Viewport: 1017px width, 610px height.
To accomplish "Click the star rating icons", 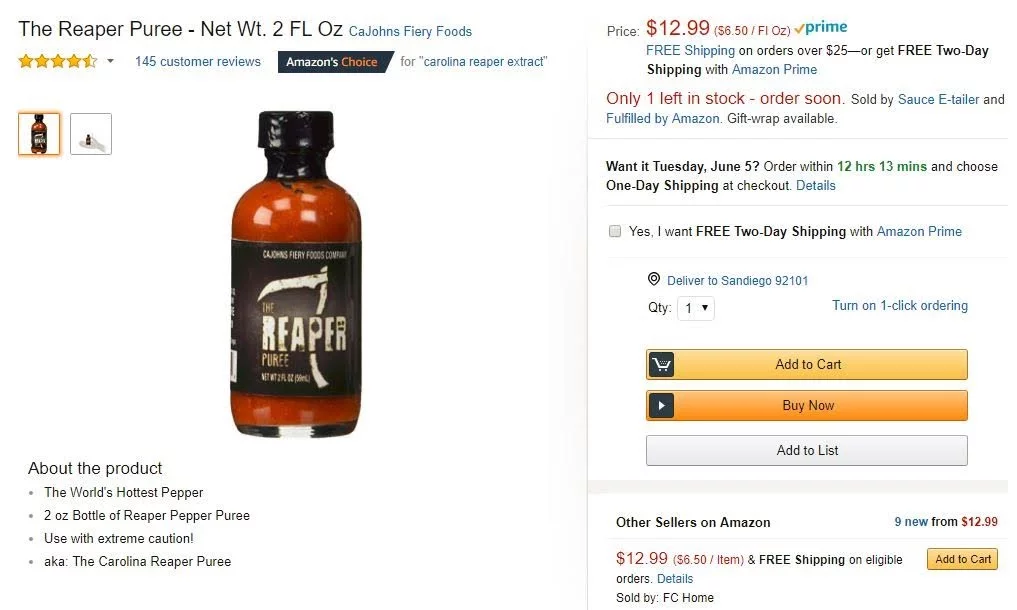I will coord(58,62).
